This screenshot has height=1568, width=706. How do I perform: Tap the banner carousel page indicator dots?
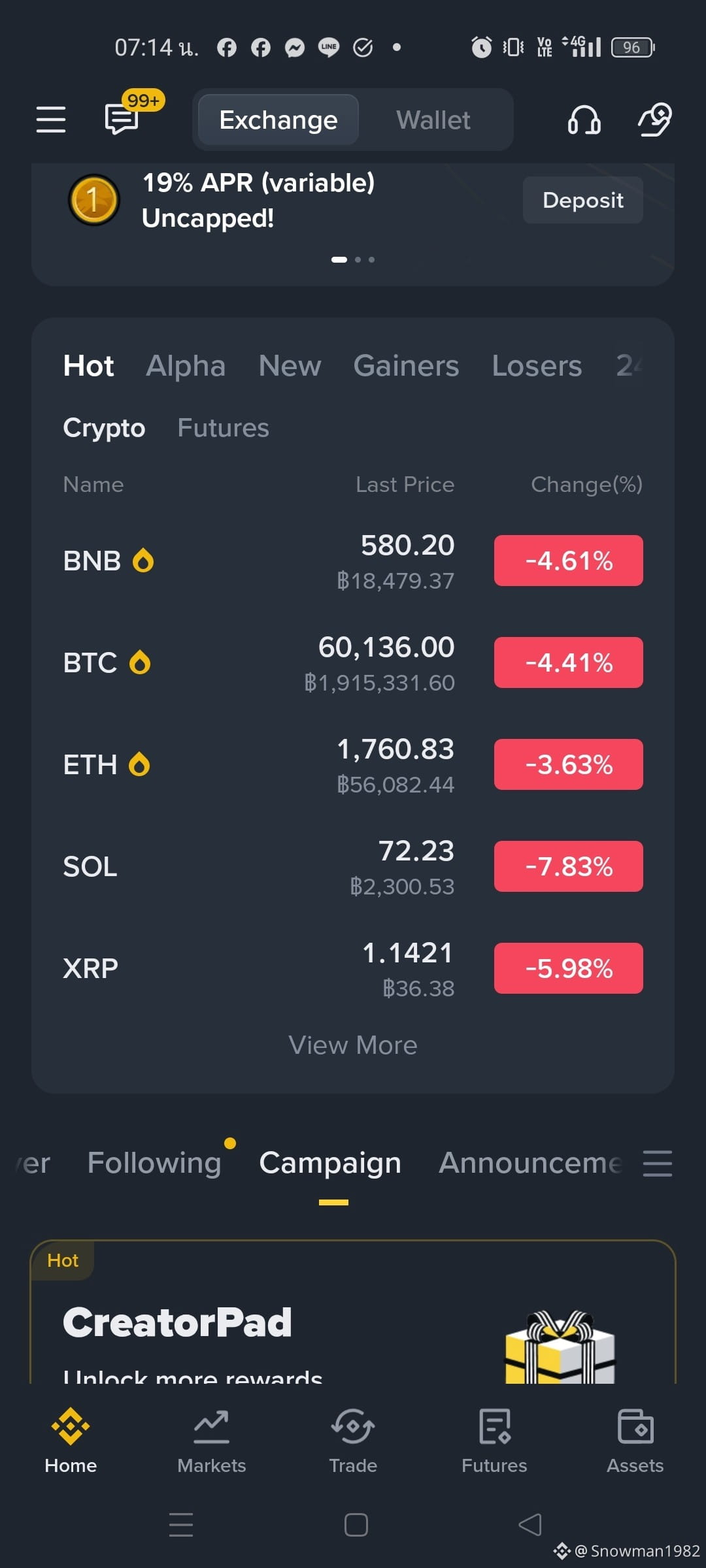353,259
